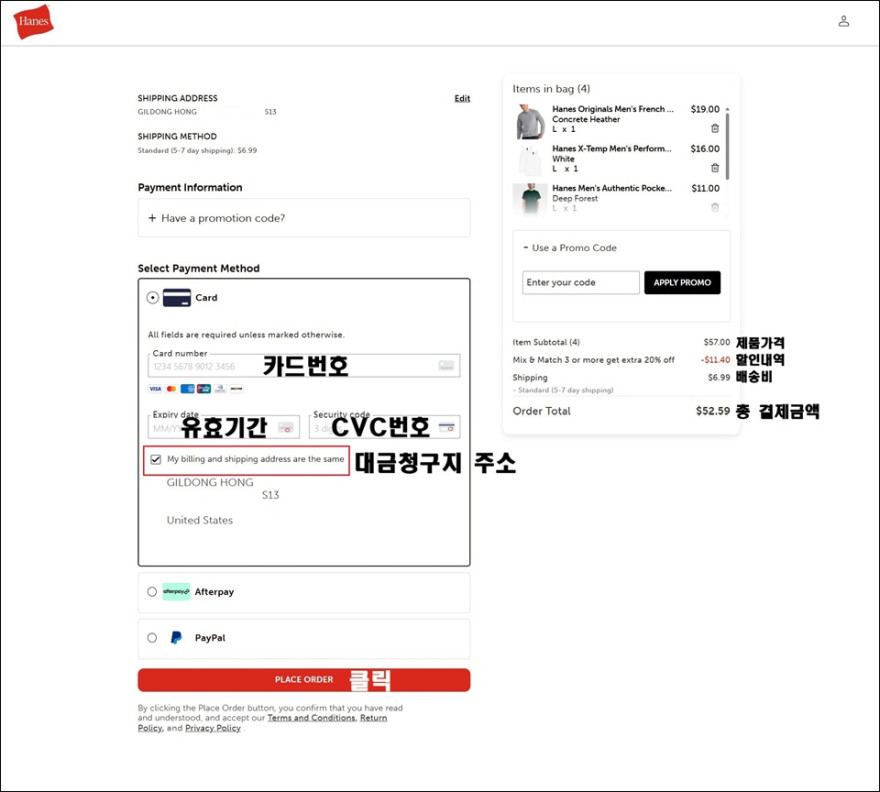Screen dimensions: 880x792
Task: Click the Hanes Men's Authentic Pocke product name
Action: coord(612,188)
